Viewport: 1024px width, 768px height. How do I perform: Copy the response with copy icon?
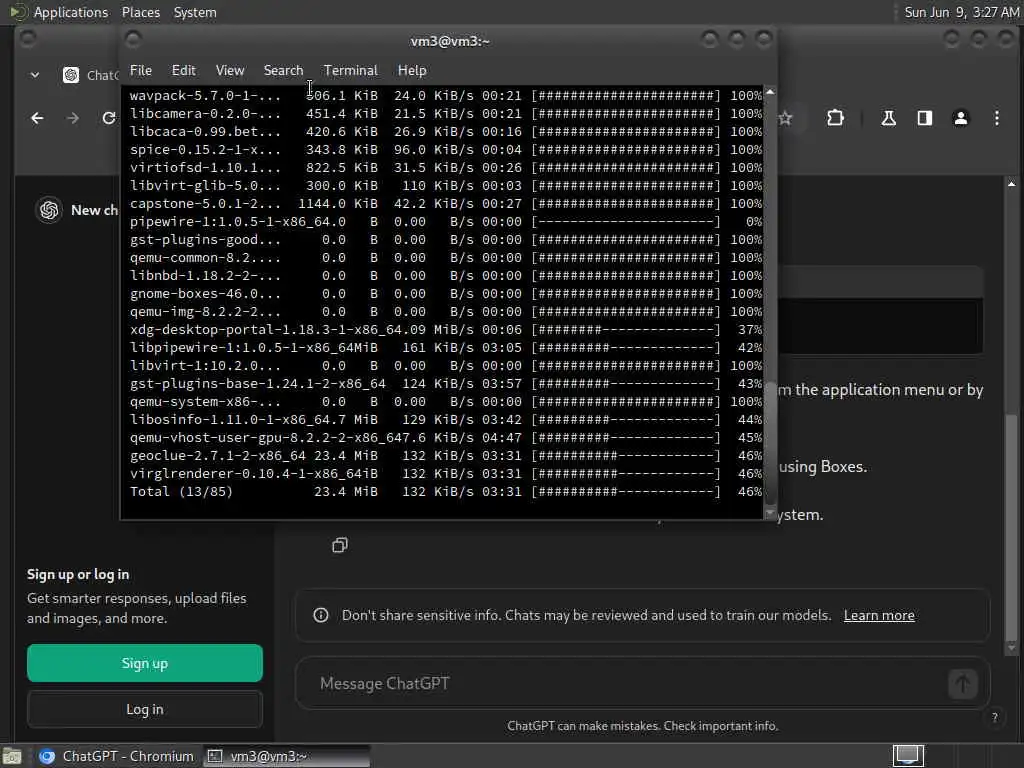(340, 545)
